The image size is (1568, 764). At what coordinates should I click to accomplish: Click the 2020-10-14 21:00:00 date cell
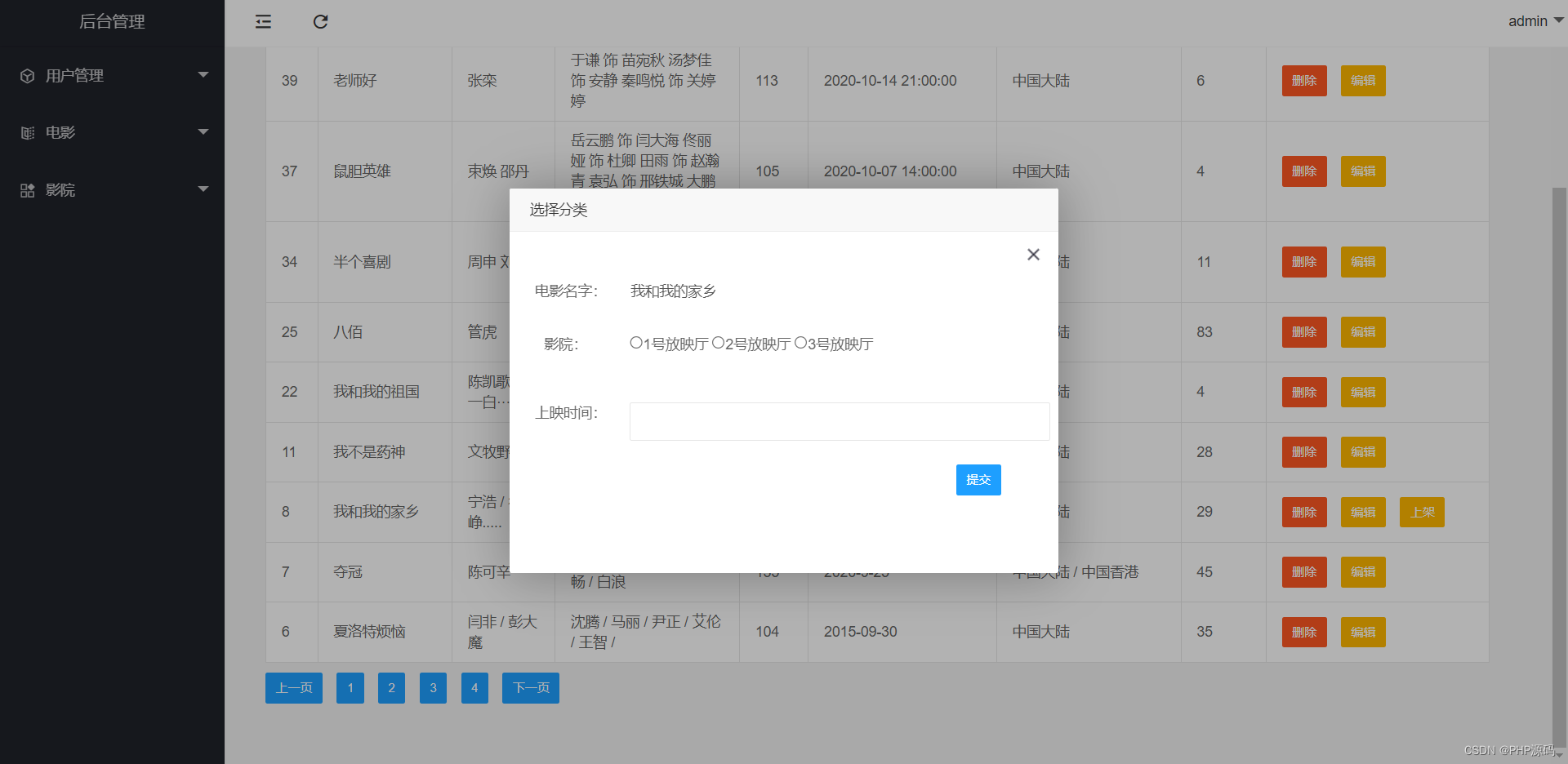tap(902, 81)
